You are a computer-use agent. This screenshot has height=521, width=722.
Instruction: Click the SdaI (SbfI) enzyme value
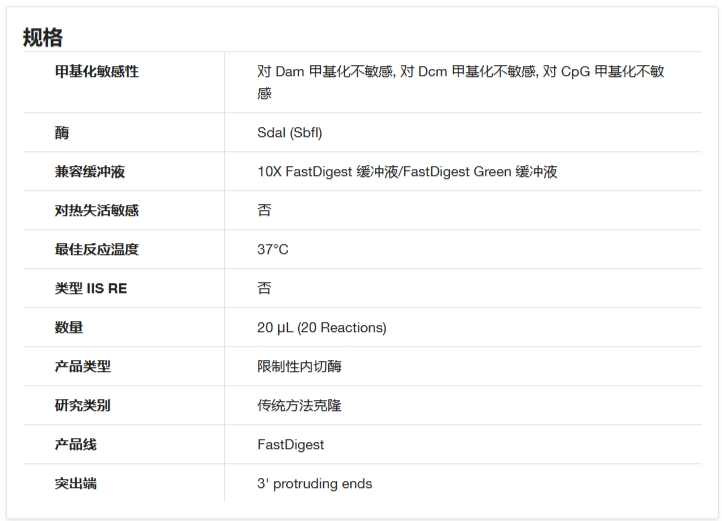[x=290, y=133]
